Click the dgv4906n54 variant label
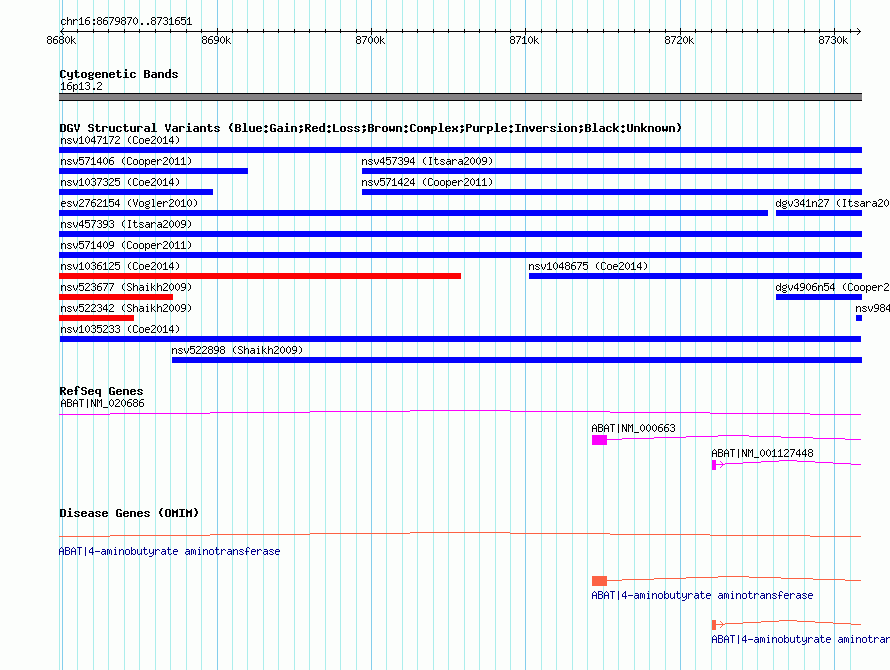 [x=832, y=287]
